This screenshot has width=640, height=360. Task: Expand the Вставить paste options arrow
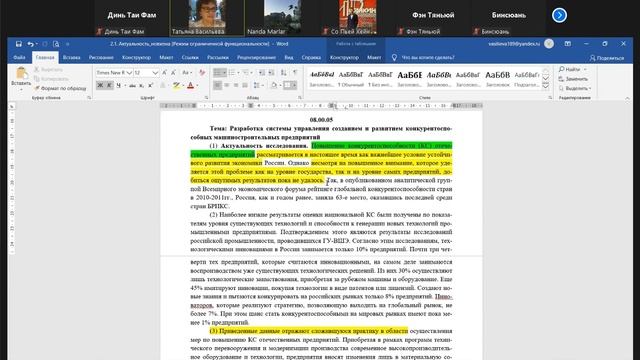(21, 88)
